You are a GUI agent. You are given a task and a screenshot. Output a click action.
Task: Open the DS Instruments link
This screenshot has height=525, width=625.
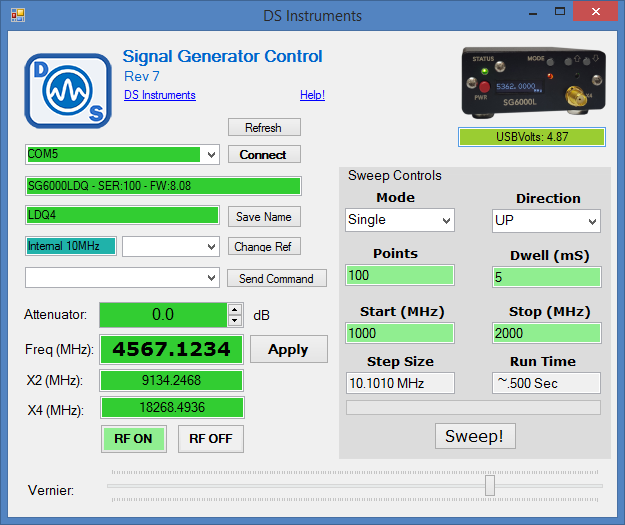(x=160, y=95)
